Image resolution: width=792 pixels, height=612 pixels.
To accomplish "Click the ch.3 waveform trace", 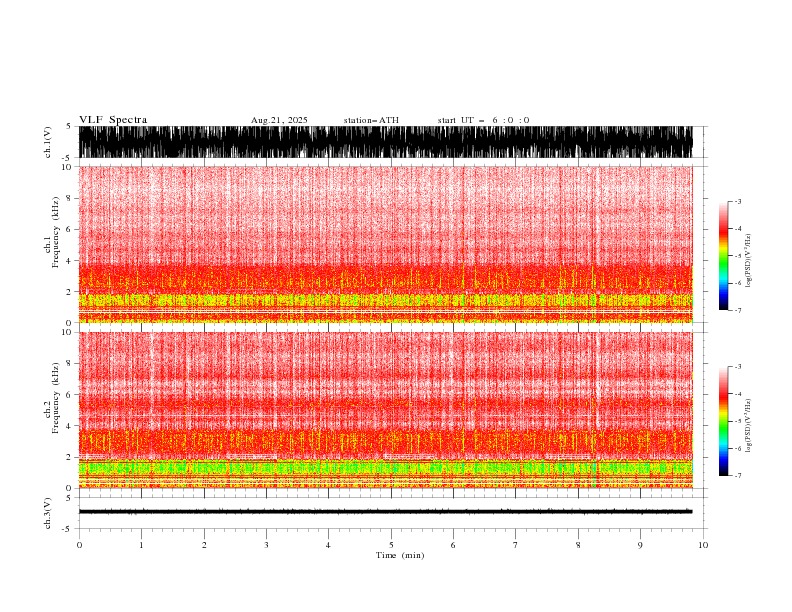I will click(386, 512).
